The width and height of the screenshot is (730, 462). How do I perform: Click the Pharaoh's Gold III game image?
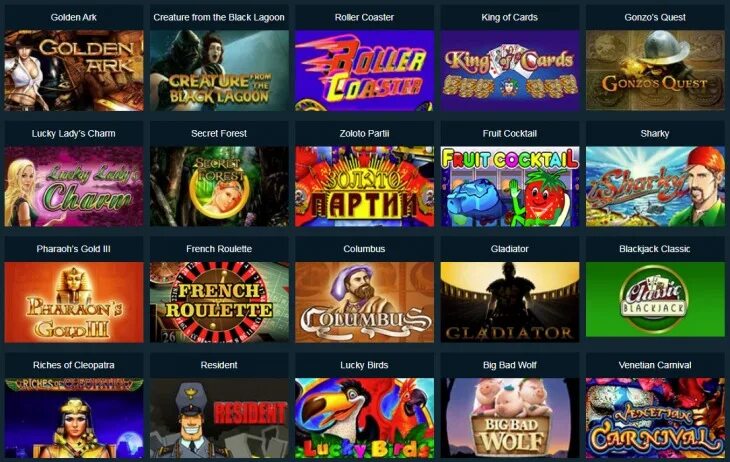point(74,302)
